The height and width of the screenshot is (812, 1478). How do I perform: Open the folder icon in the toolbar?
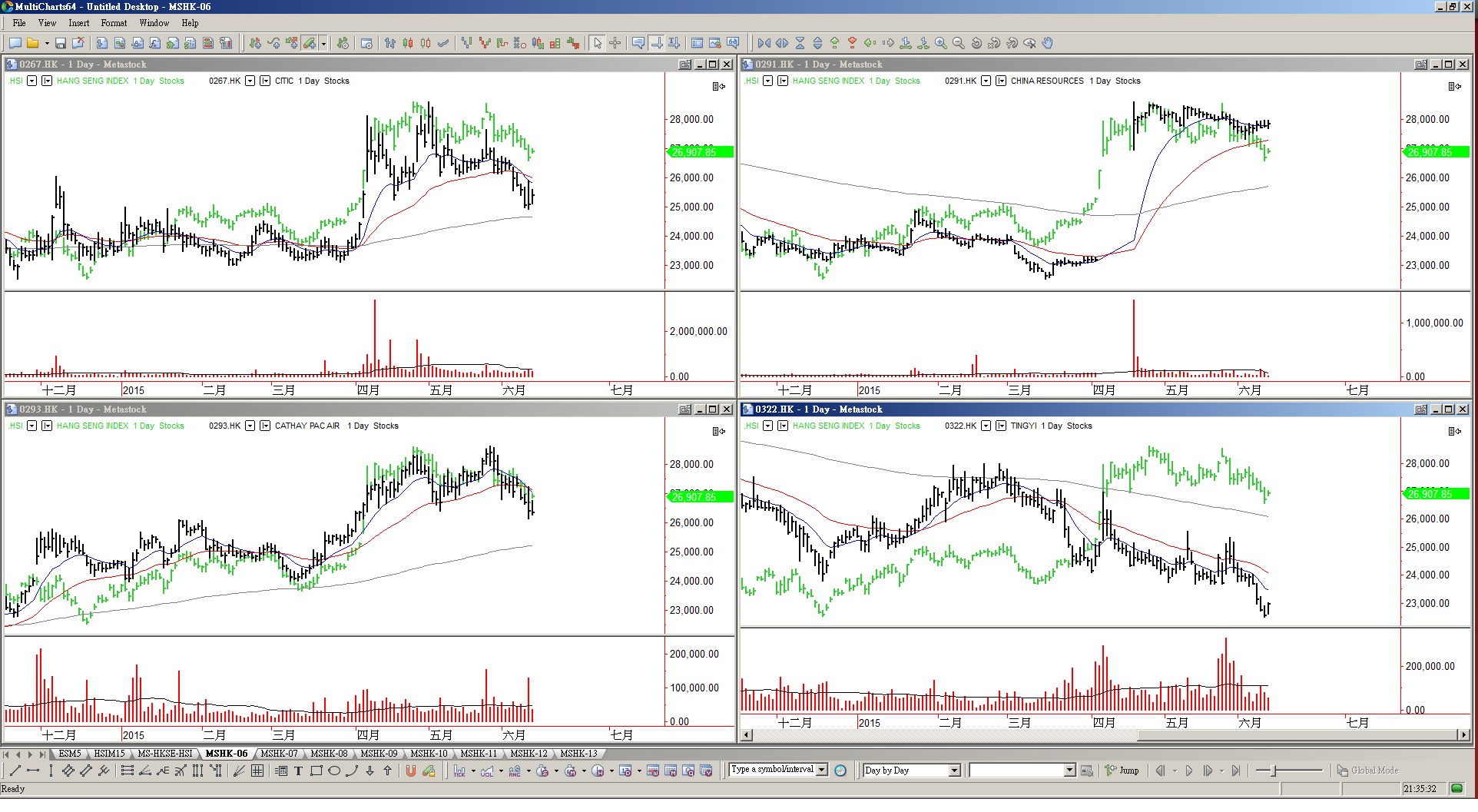click(x=32, y=44)
